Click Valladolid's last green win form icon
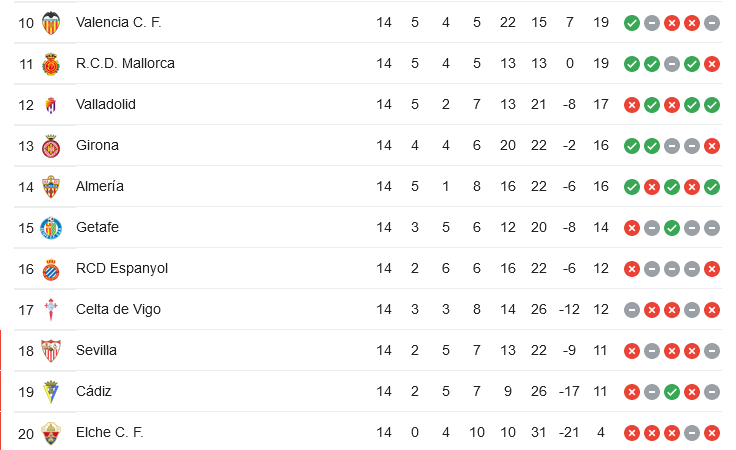Viewport: 736px width, 450px height. 712,105
